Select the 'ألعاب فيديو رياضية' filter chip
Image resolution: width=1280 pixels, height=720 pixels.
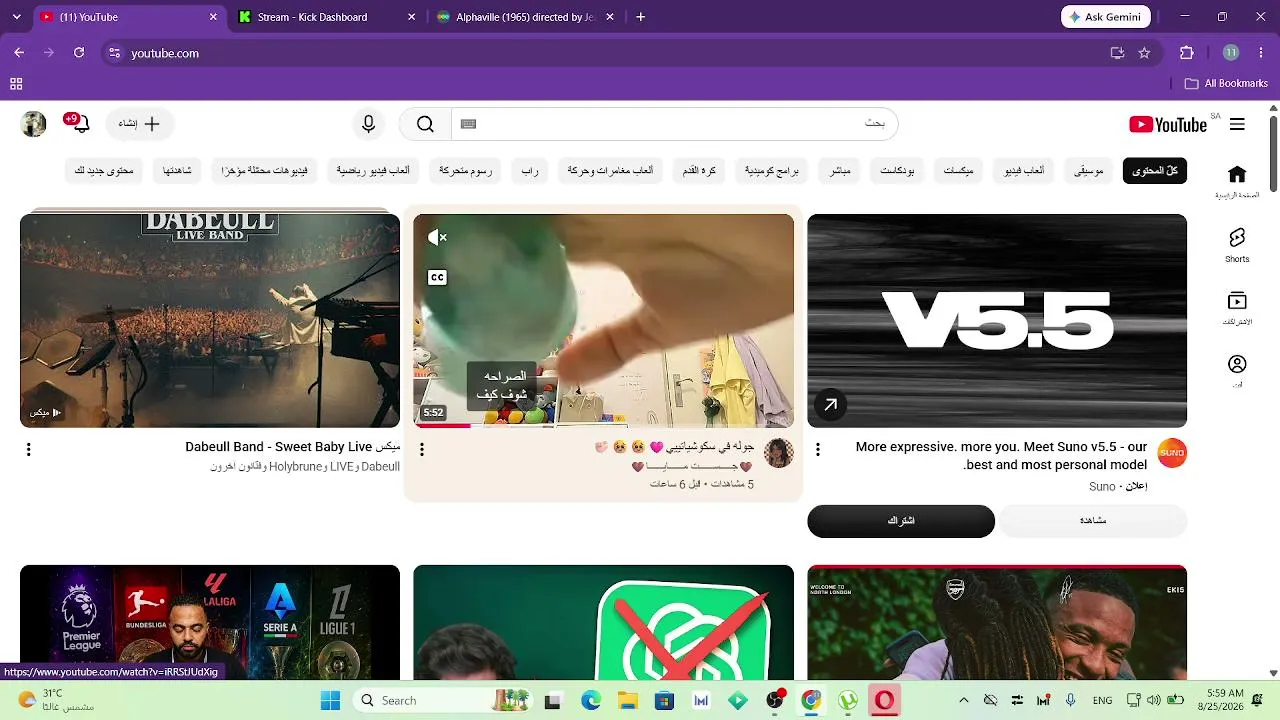coord(373,171)
